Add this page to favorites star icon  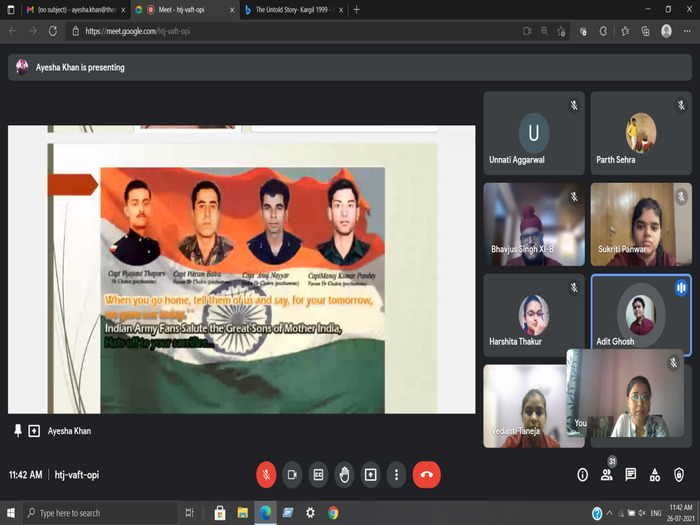(x=561, y=31)
